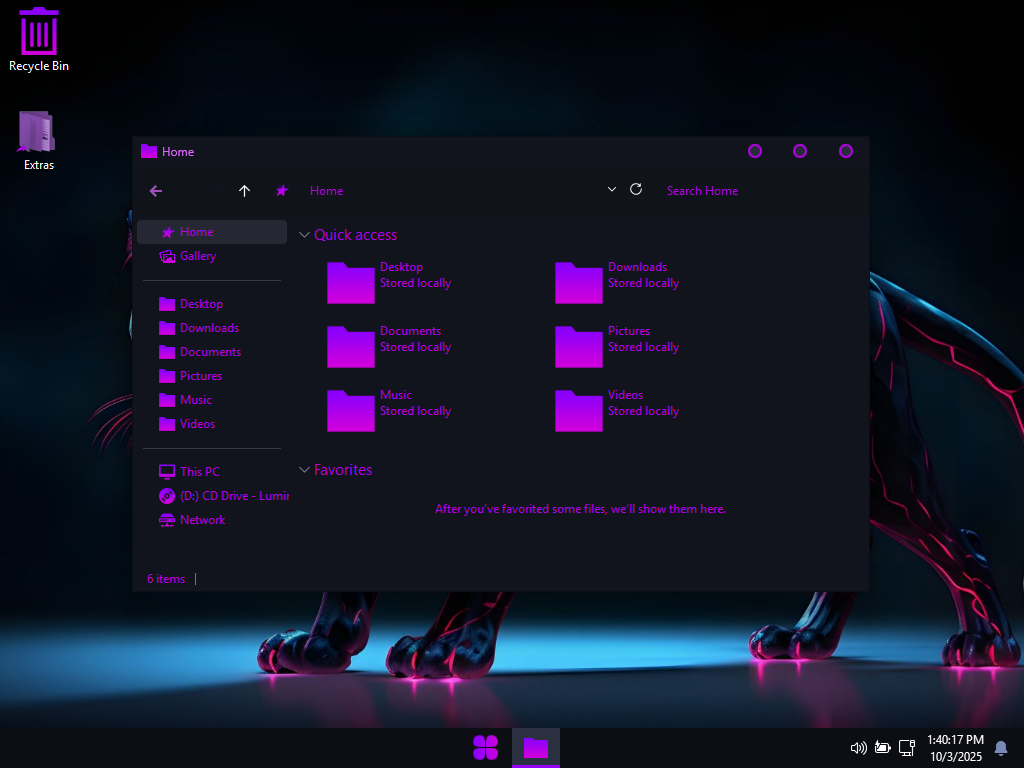This screenshot has width=1024, height=768.
Task: Minimize the Home window
Action: click(x=755, y=152)
